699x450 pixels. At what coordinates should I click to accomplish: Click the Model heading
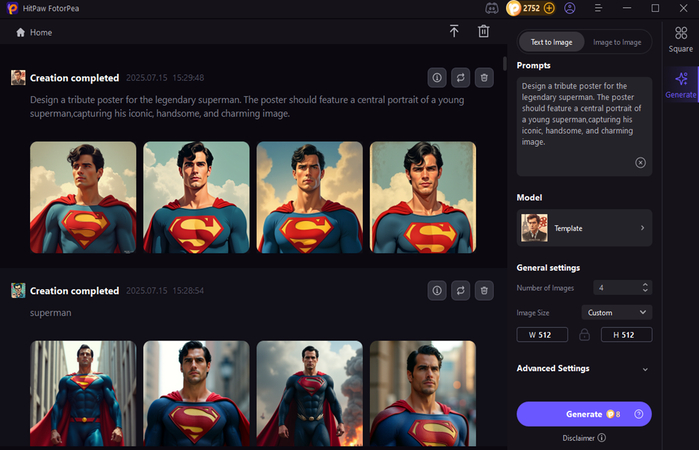529,197
